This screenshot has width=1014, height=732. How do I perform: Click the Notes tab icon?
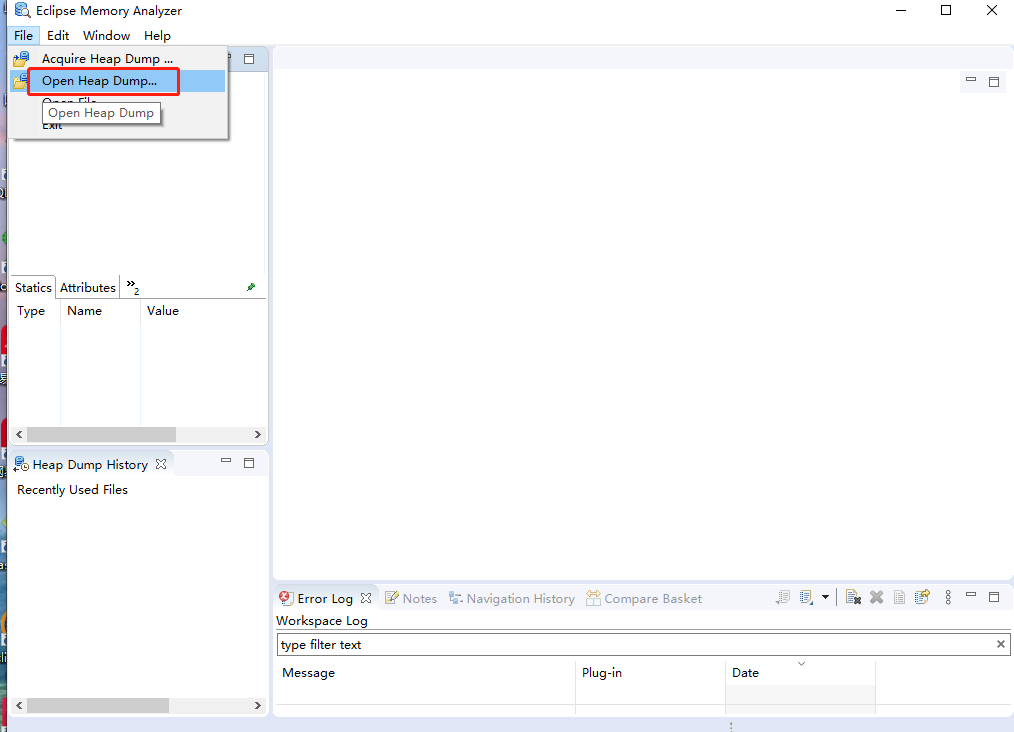pyautogui.click(x=391, y=598)
